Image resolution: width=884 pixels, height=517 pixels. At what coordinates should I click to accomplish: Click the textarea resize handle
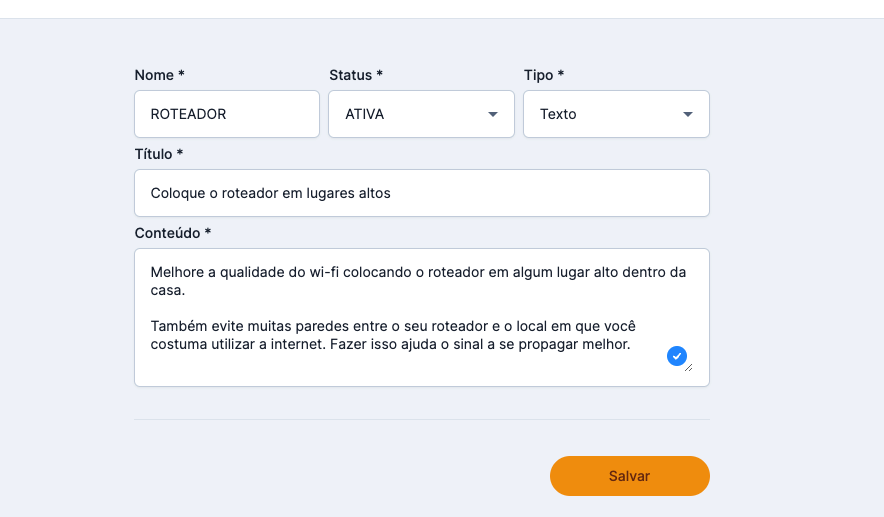(688, 367)
